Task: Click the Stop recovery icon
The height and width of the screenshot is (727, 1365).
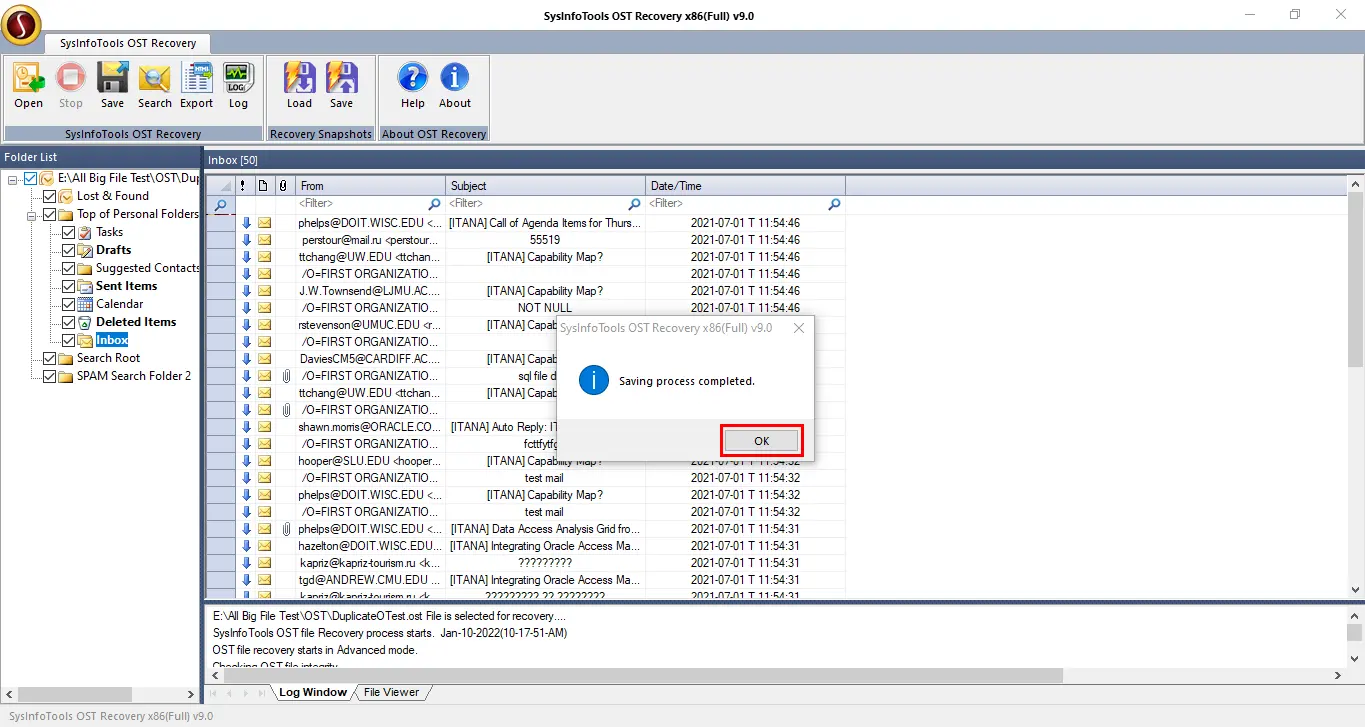Action: coord(70,79)
